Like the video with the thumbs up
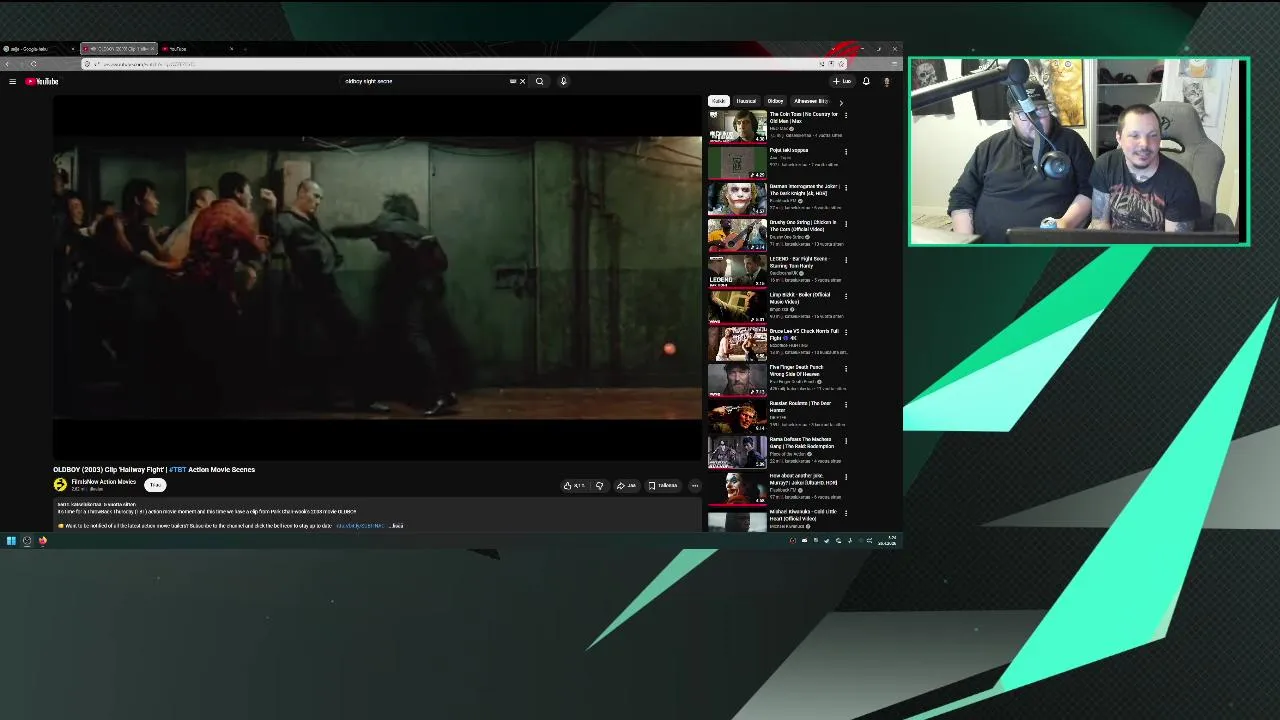The image size is (1280, 720). pyautogui.click(x=574, y=486)
